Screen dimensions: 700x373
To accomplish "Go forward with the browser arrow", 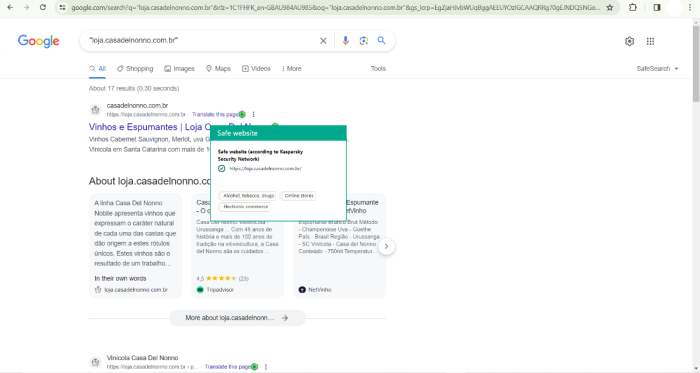I will [x=26, y=8].
